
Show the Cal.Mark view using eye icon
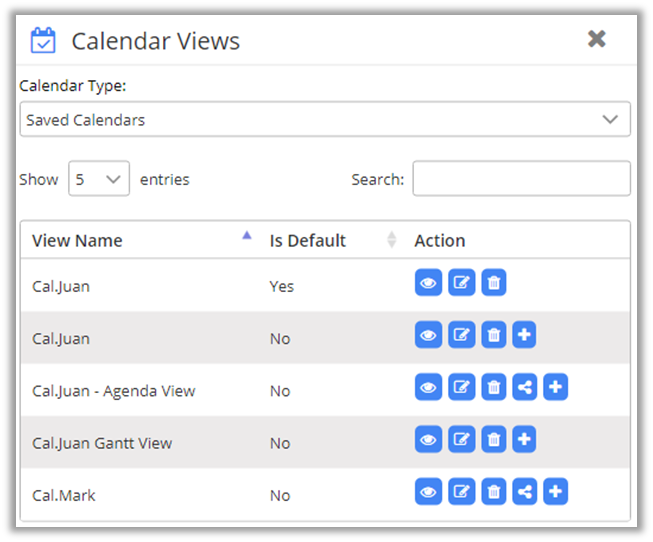tap(428, 491)
